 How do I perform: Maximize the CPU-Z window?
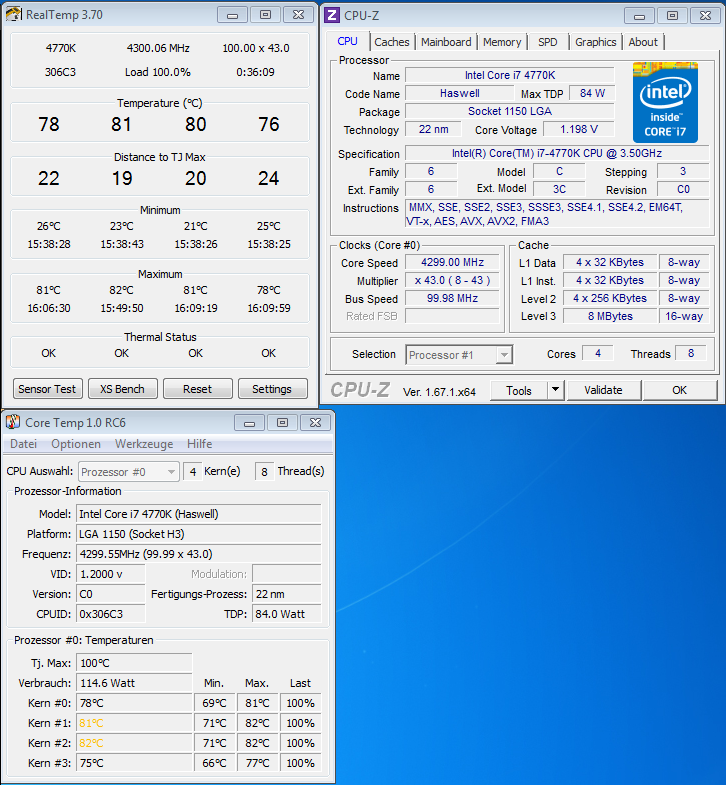pos(672,16)
